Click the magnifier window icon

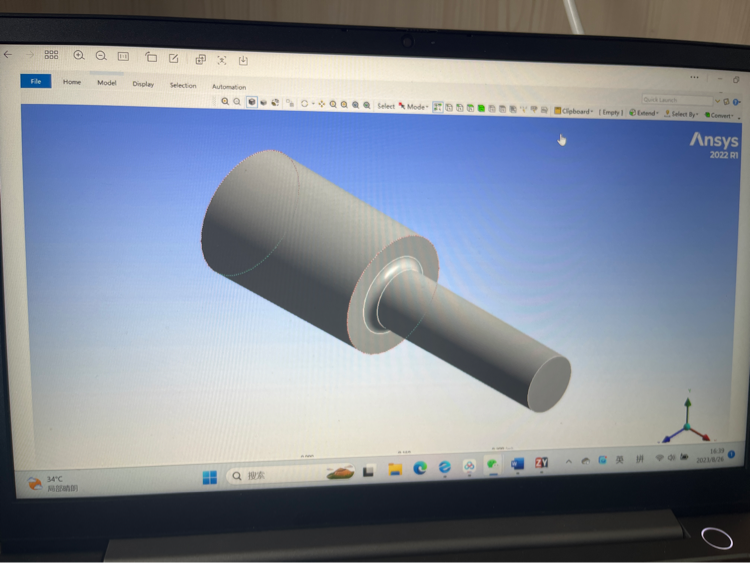pos(367,105)
